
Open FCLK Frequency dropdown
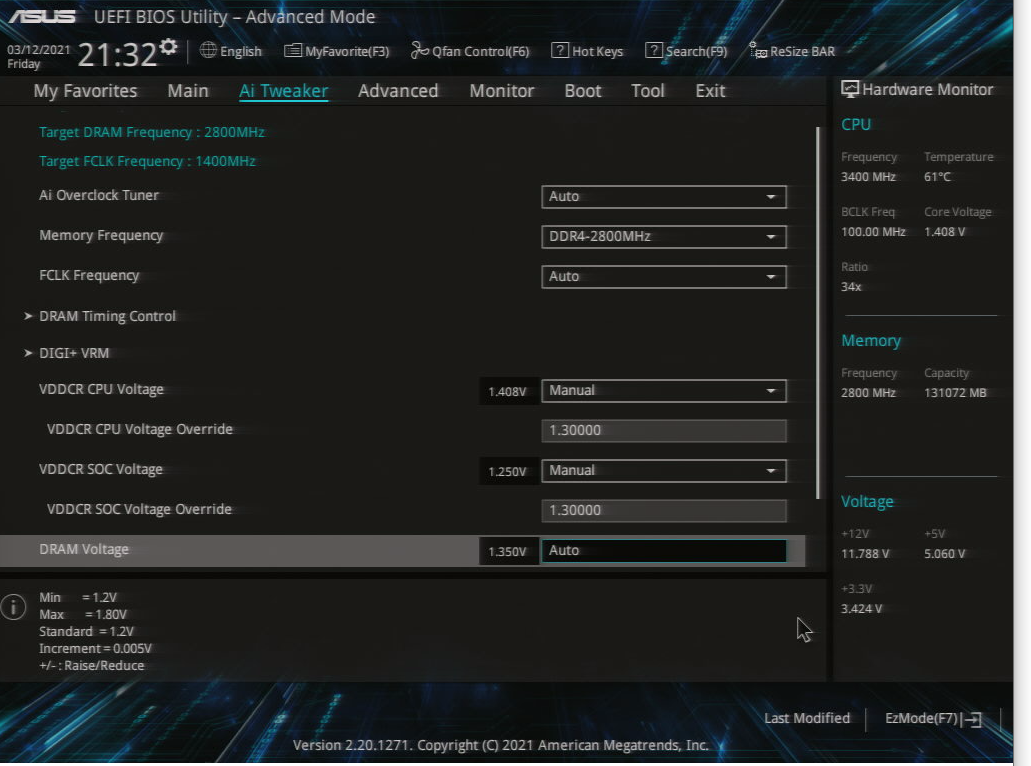(x=663, y=277)
